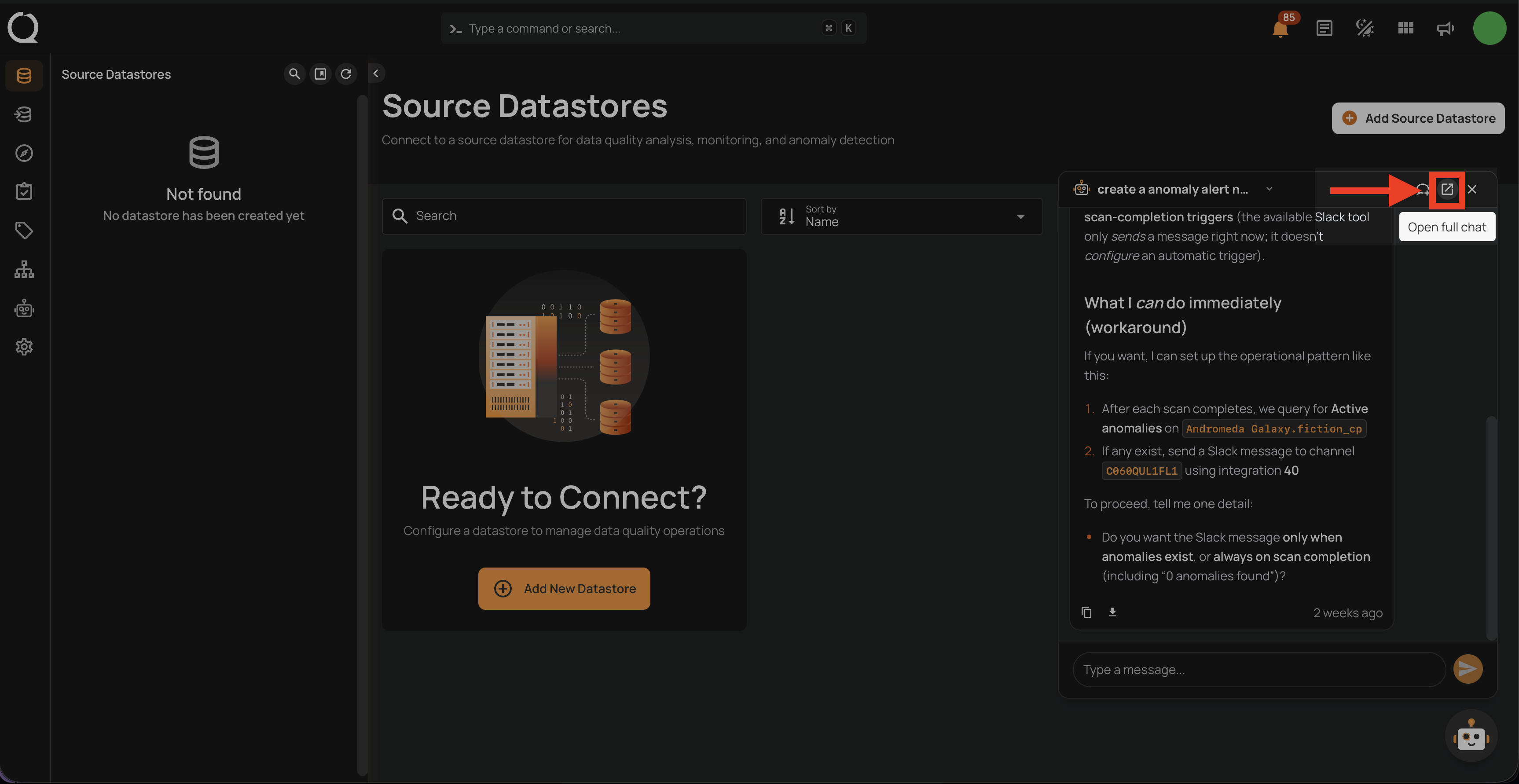Image resolution: width=1519 pixels, height=784 pixels.
Task: Open the Tags icon in sidebar
Action: (24, 231)
